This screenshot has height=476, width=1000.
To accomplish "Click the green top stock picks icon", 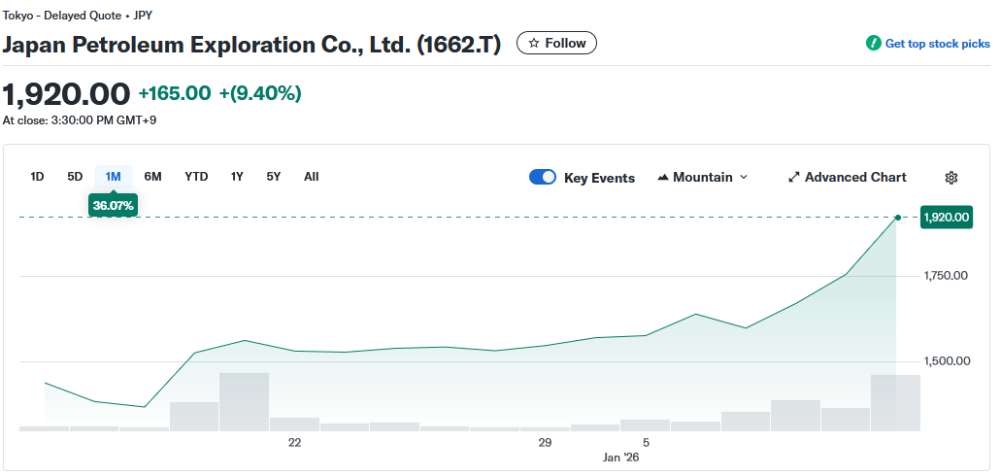I will (x=873, y=43).
